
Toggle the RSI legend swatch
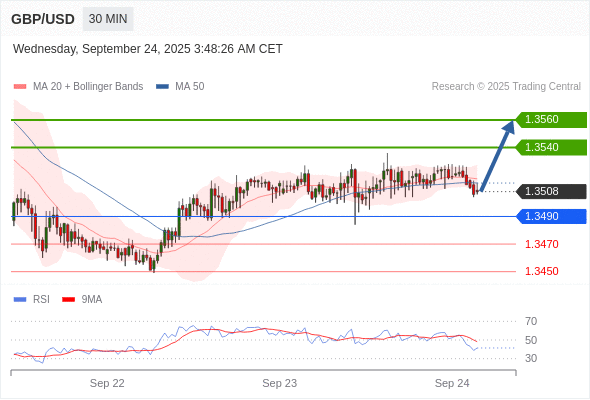[x=20, y=300]
